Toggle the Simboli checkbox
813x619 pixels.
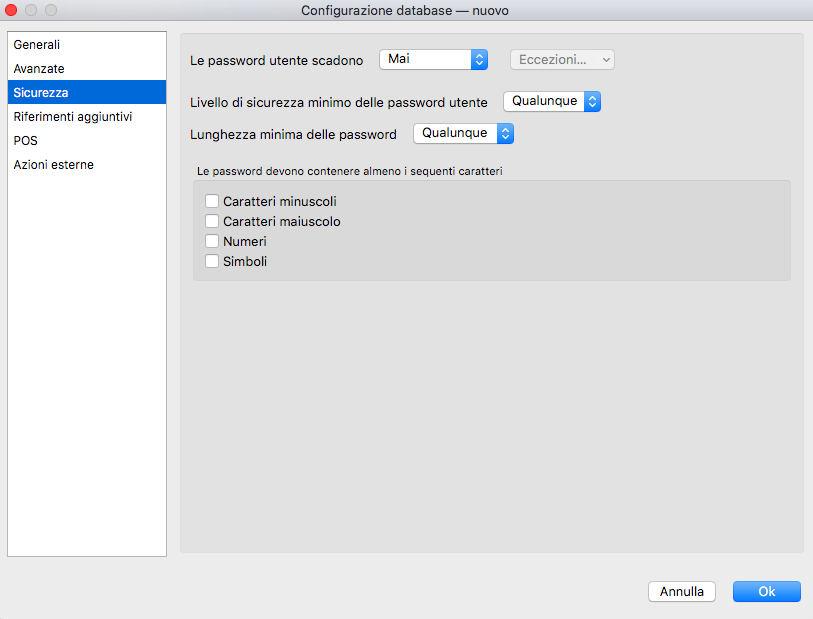pyautogui.click(x=212, y=262)
